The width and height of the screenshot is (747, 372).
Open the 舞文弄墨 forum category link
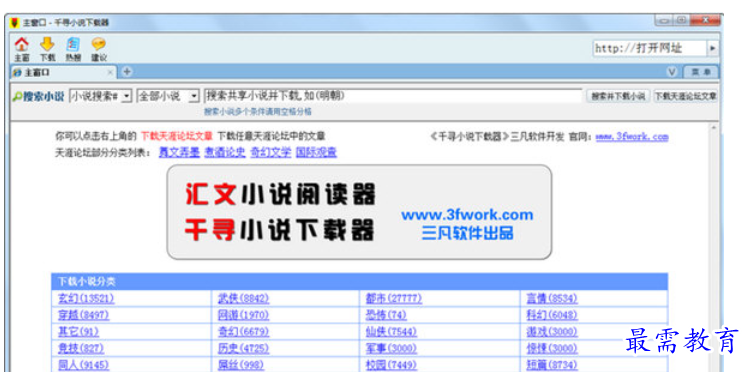coord(179,152)
